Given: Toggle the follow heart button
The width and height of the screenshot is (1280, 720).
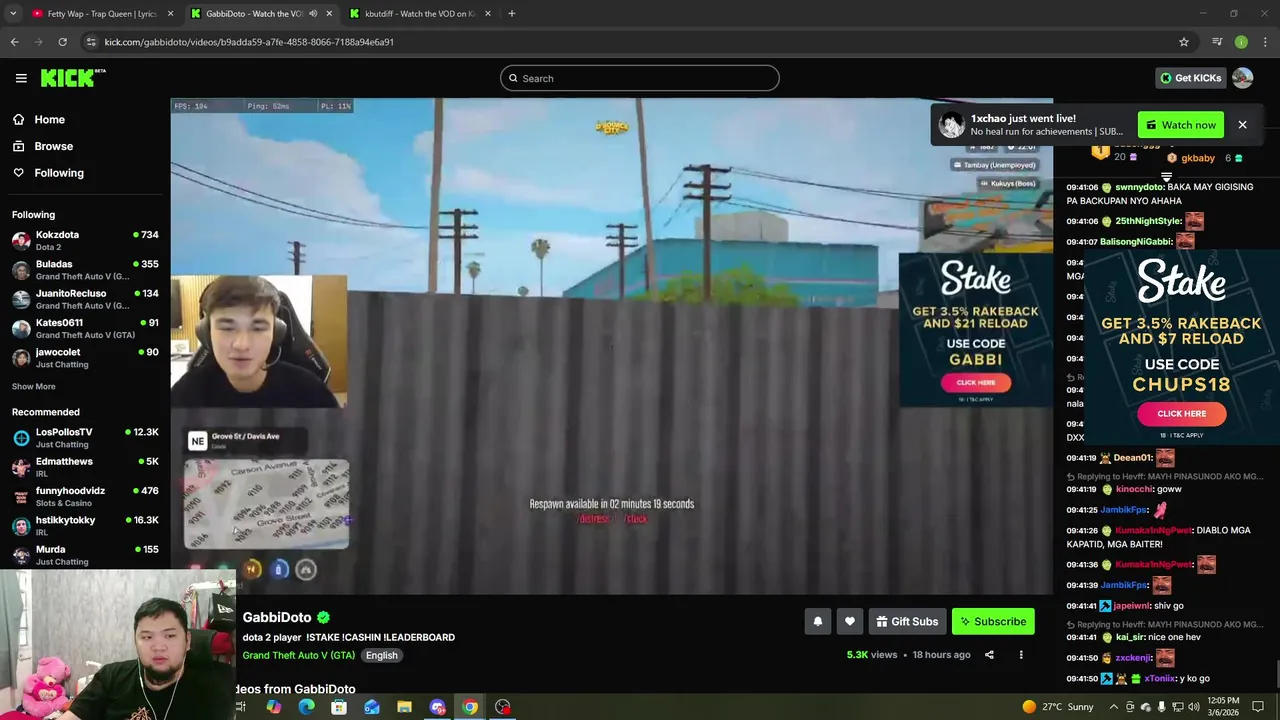Looking at the screenshot, I should tap(849, 622).
